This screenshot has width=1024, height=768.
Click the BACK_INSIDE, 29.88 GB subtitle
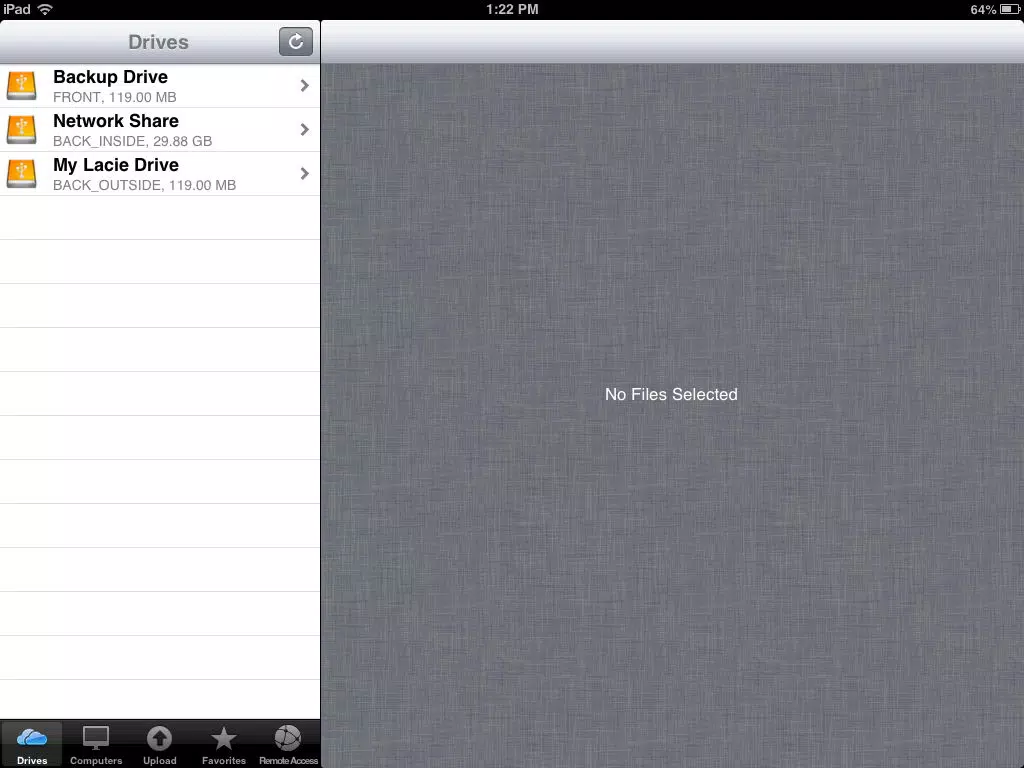coord(133,141)
